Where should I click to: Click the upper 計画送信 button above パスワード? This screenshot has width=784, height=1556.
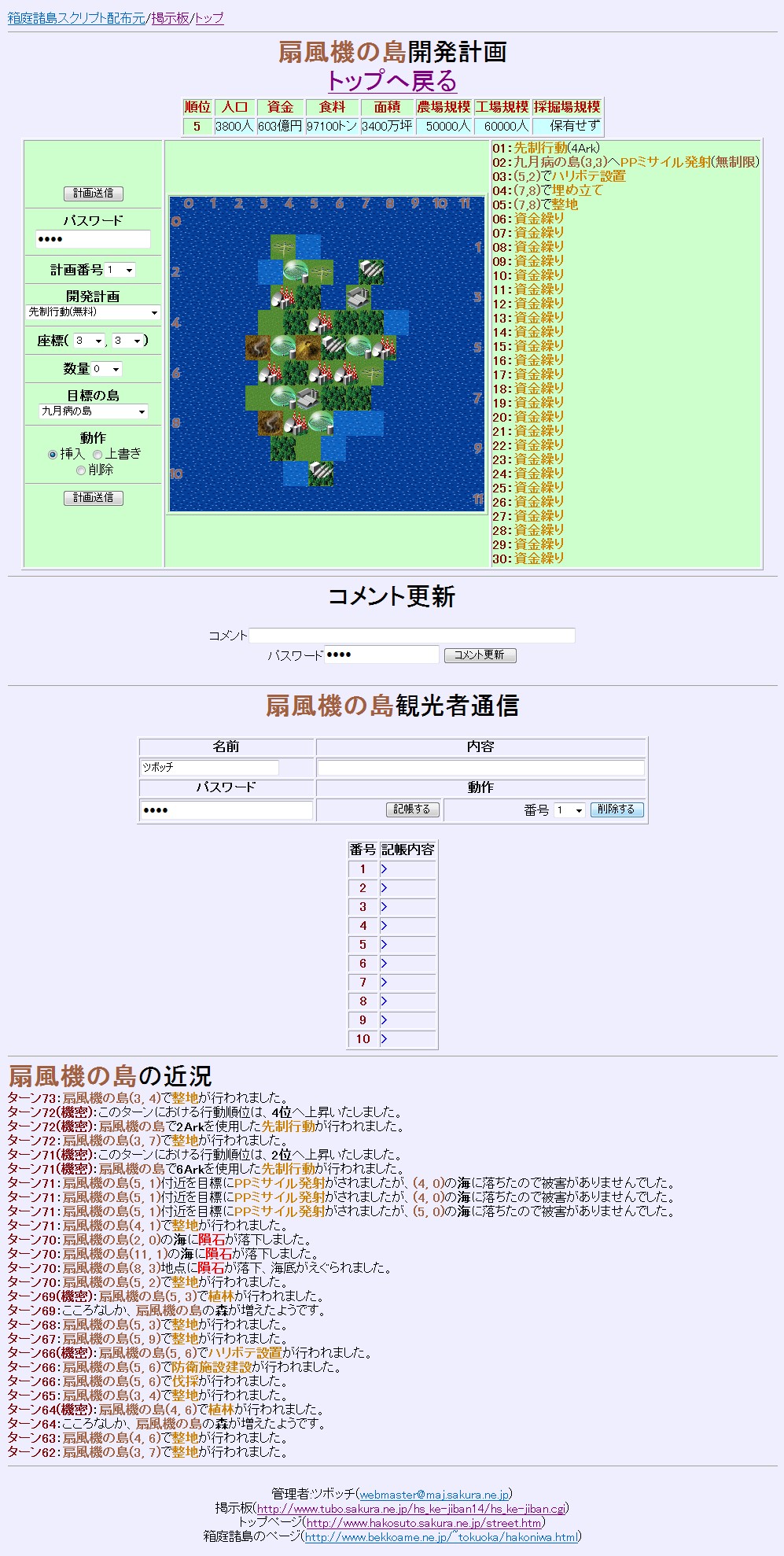pyautogui.click(x=94, y=194)
